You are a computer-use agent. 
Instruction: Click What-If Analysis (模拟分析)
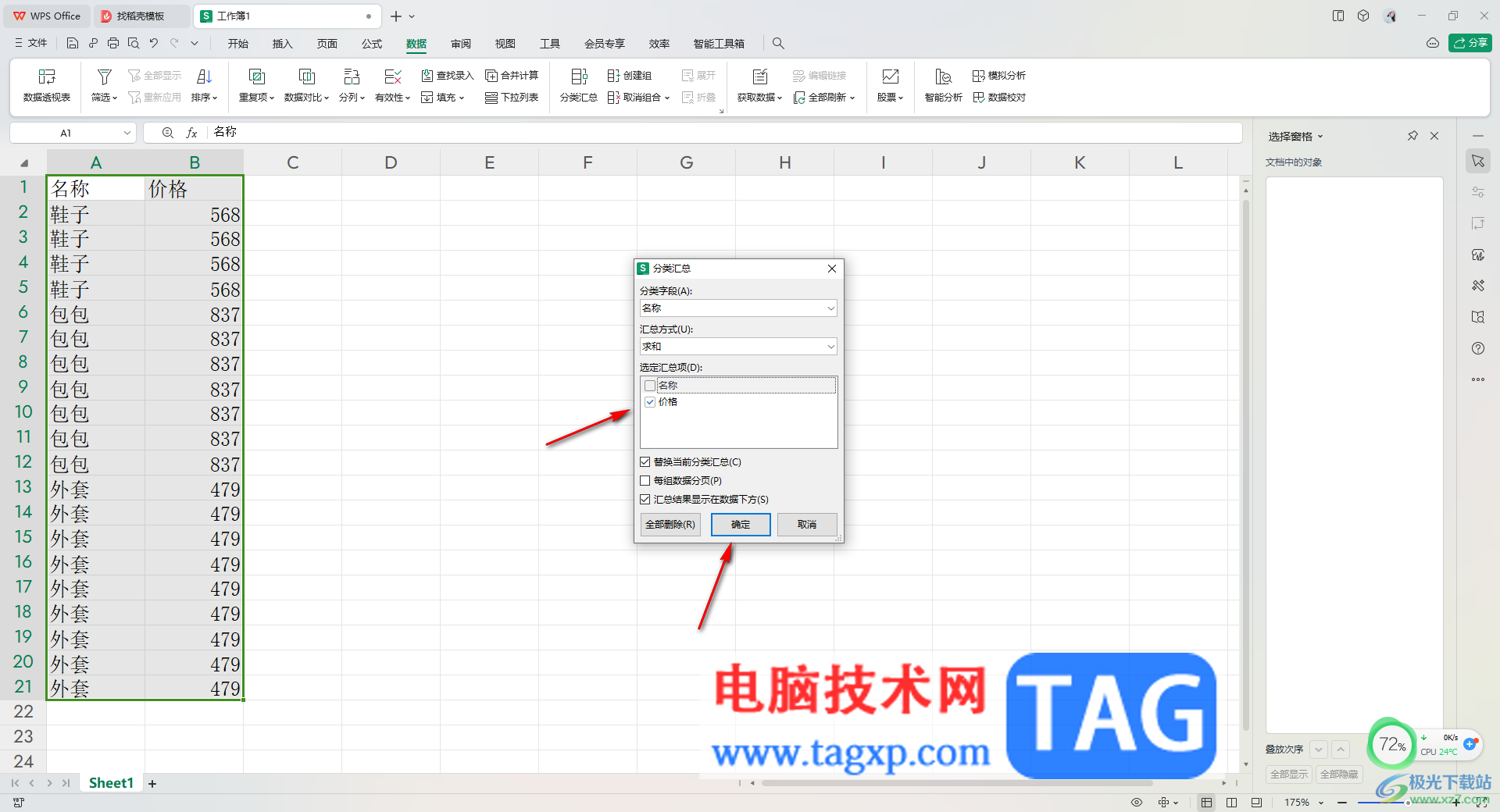tap(999, 76)
